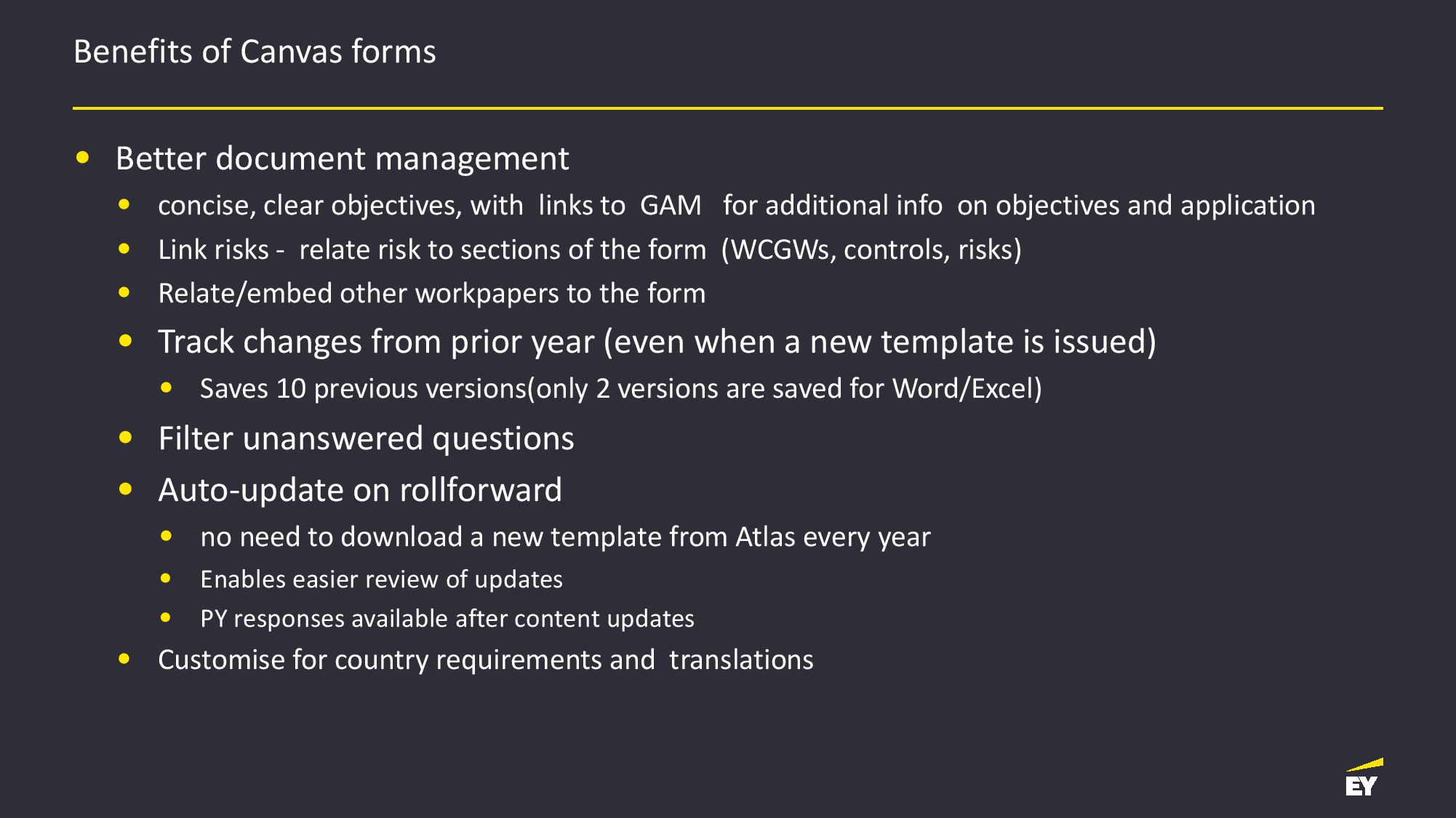The width and height of the screenshot is (1456, 818).
Task: Click the Customise for country requirements line
Action: (485, 660)
